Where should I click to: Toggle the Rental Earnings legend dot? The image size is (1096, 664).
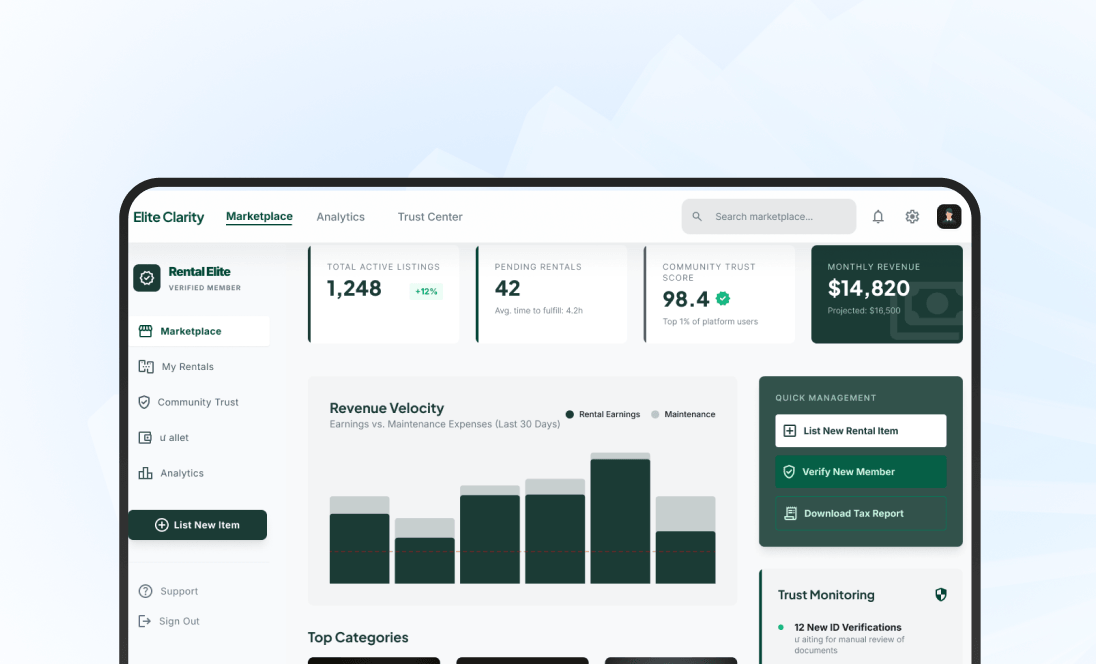(569, 414)
